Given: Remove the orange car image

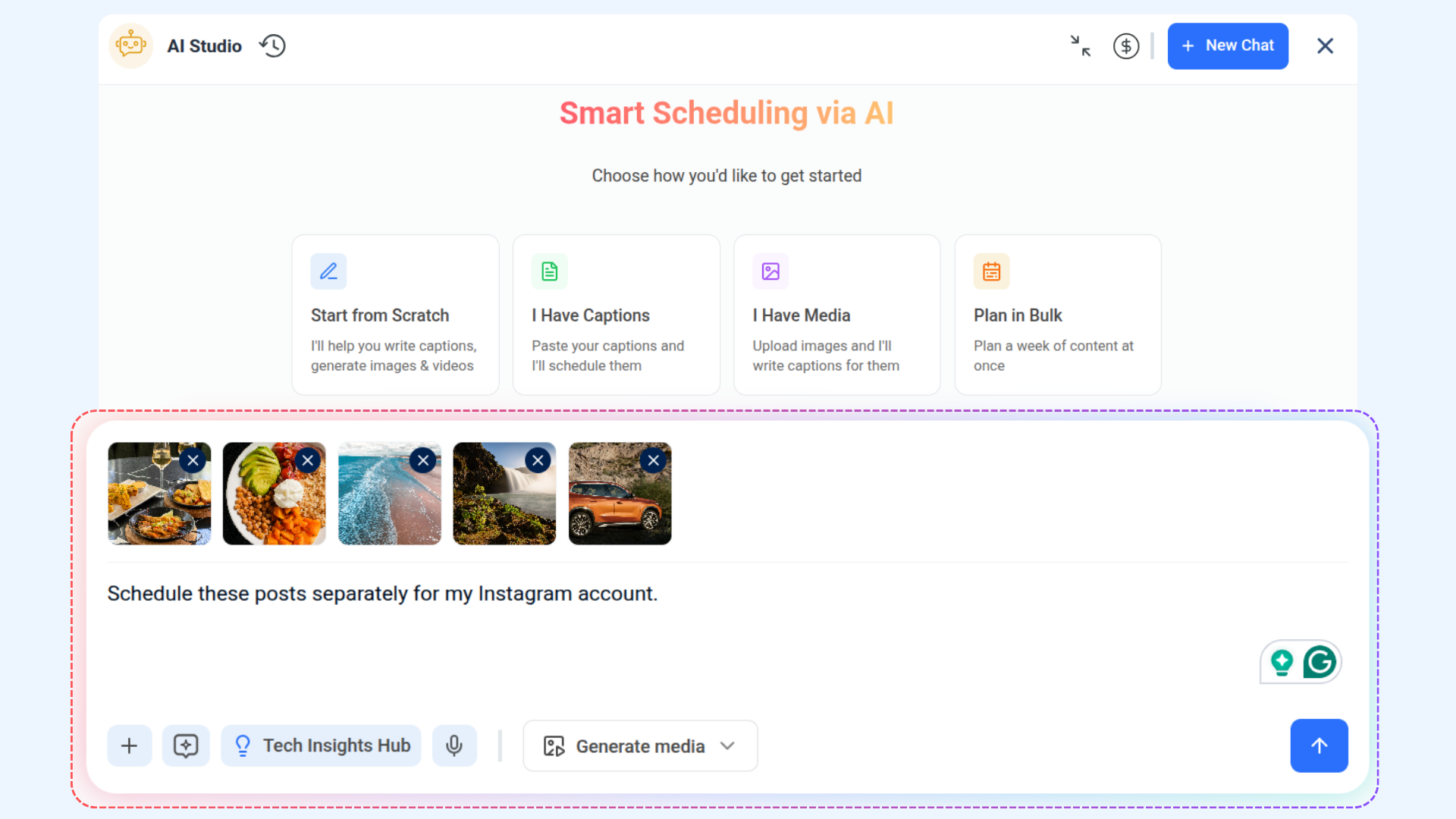Looking at the screenshot, I should [653, 460].
